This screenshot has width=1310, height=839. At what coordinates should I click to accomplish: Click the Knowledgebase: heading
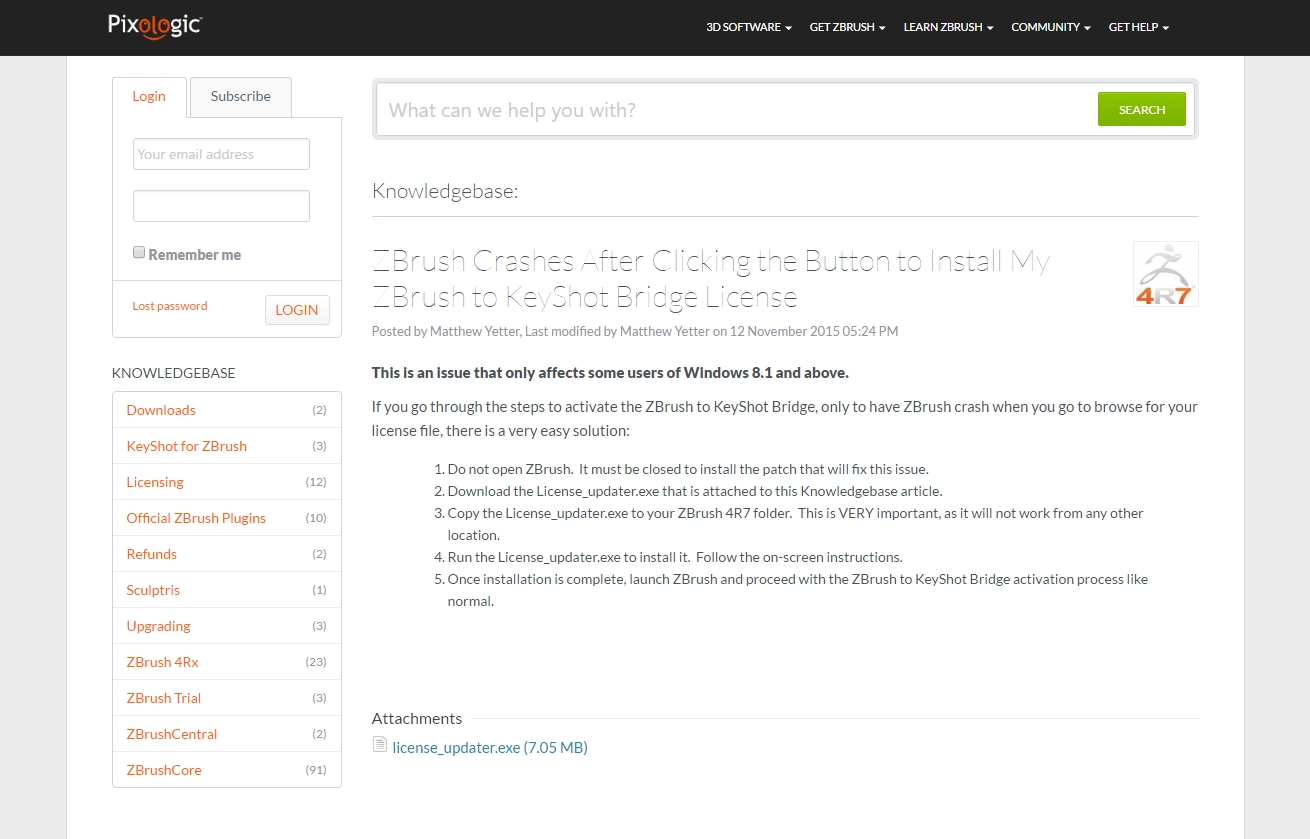point(445,190)
